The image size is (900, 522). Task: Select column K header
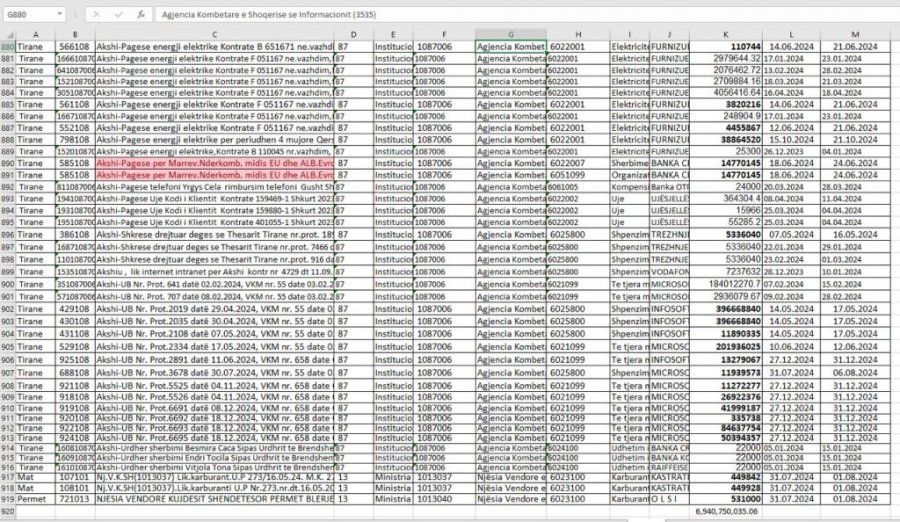[x=724, y=35]
